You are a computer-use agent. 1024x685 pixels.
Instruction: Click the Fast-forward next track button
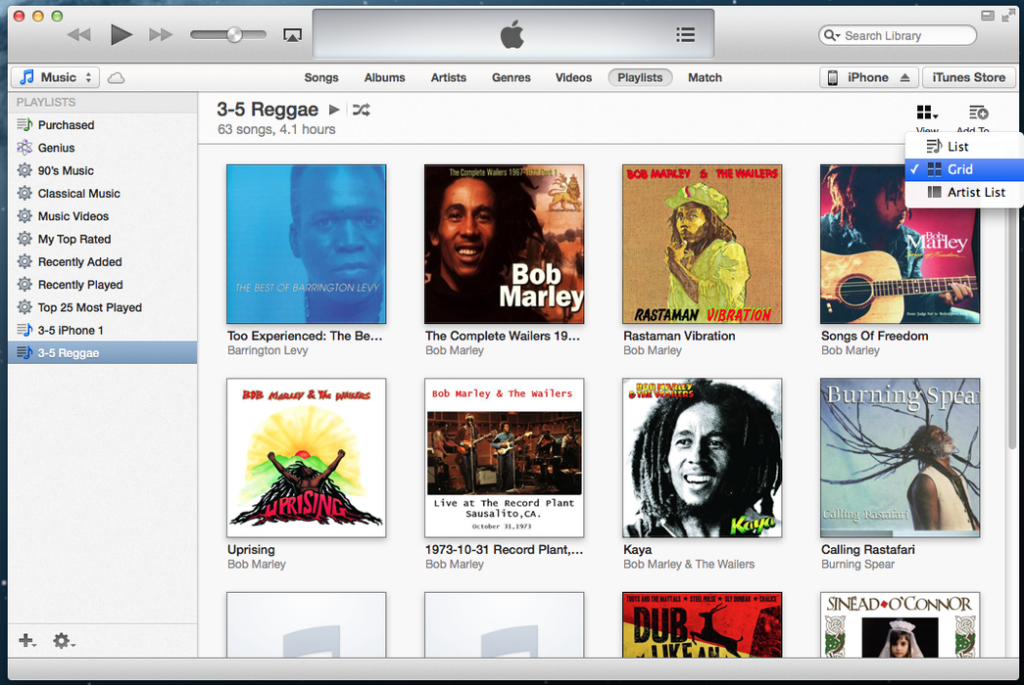tap(161, 35)
